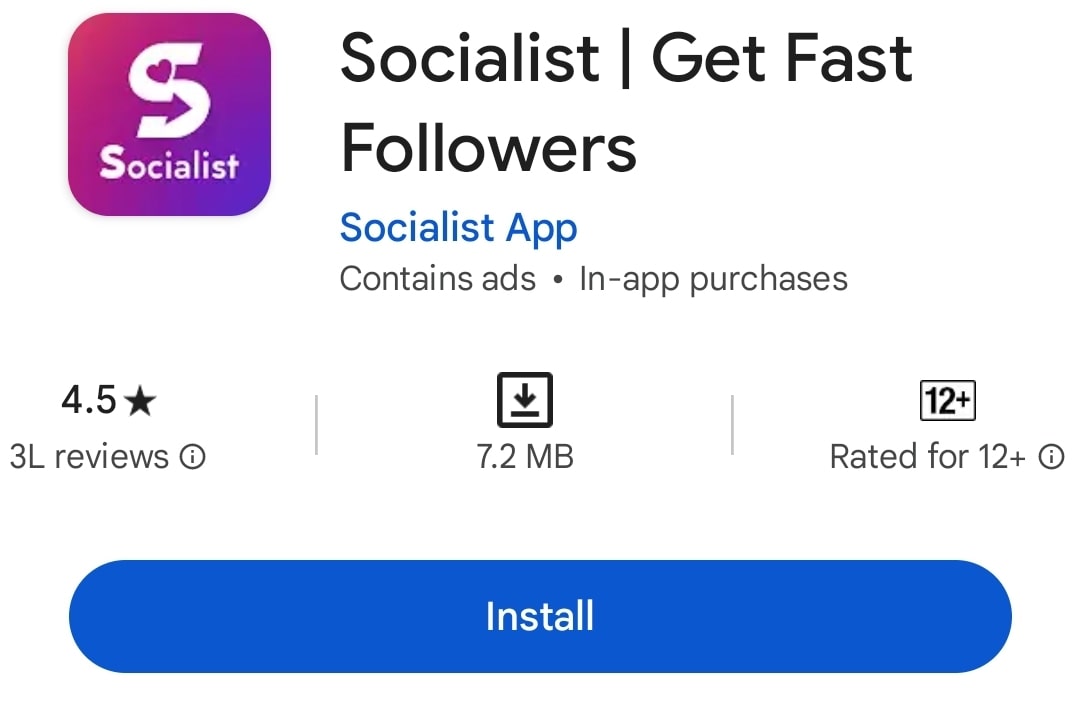Click the divider between reviews and size

[316, 424]
